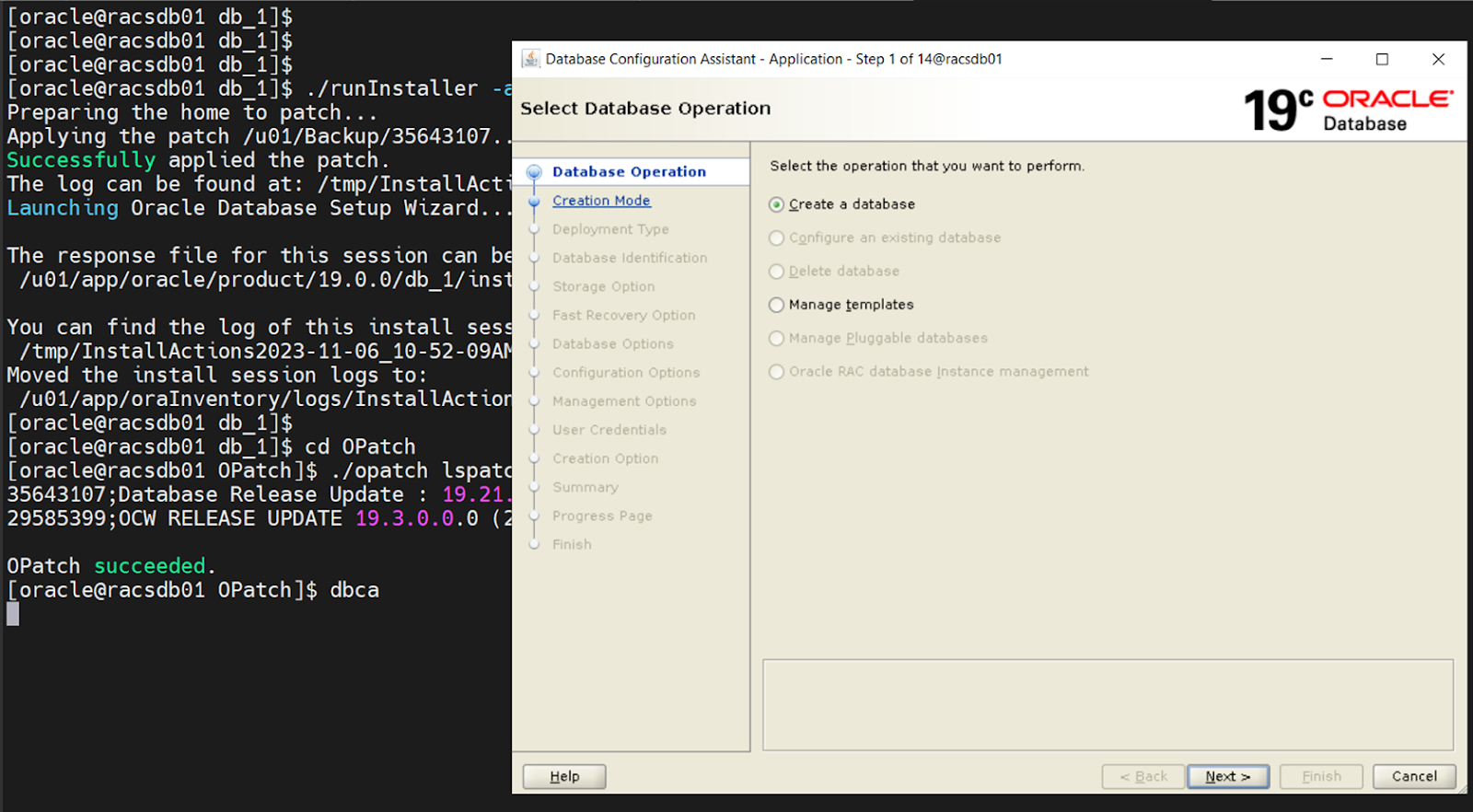Click the Oracle 19c Database logo

point(1348,110)
